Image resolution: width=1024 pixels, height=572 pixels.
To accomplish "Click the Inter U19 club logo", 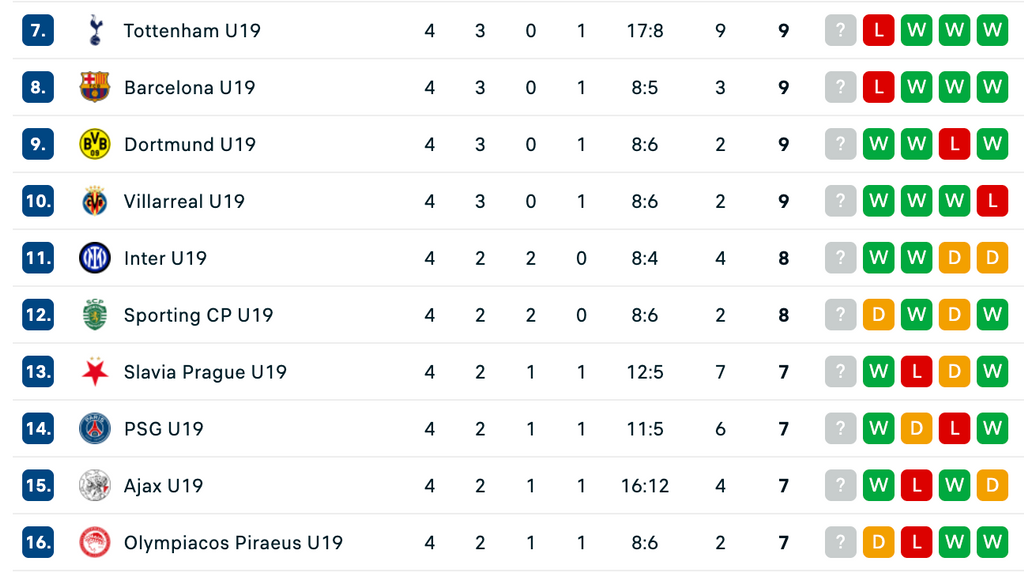I will point(95,258).
